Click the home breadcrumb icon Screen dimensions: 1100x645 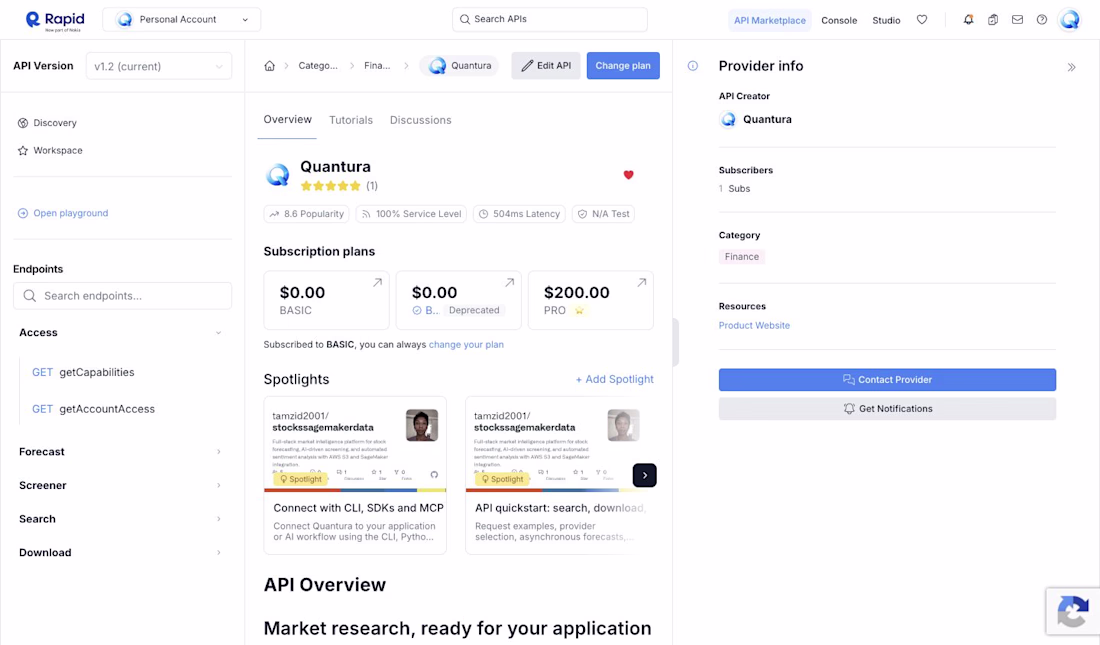[x=269, y=66]
